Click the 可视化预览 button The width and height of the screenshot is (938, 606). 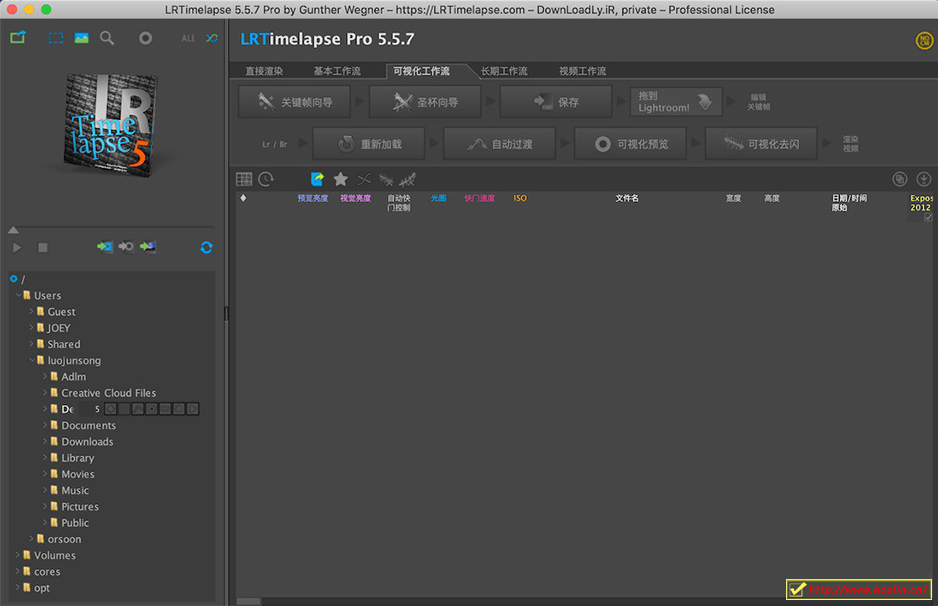tap(631, 144)
